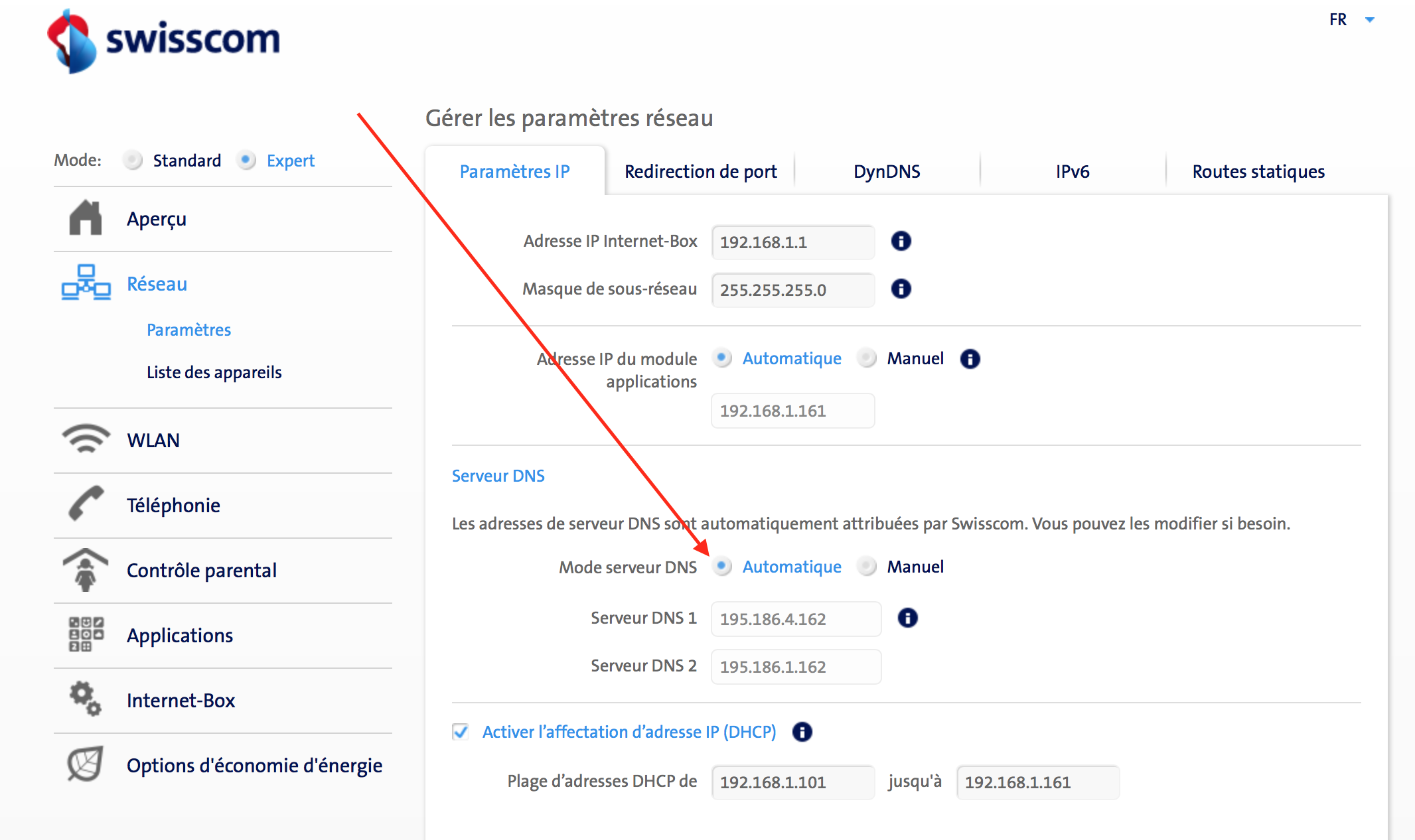This screenshot has width=1415, height=840.
Task: Uncheck the DHCP address assignment checkbox
Action: (461, 732)
